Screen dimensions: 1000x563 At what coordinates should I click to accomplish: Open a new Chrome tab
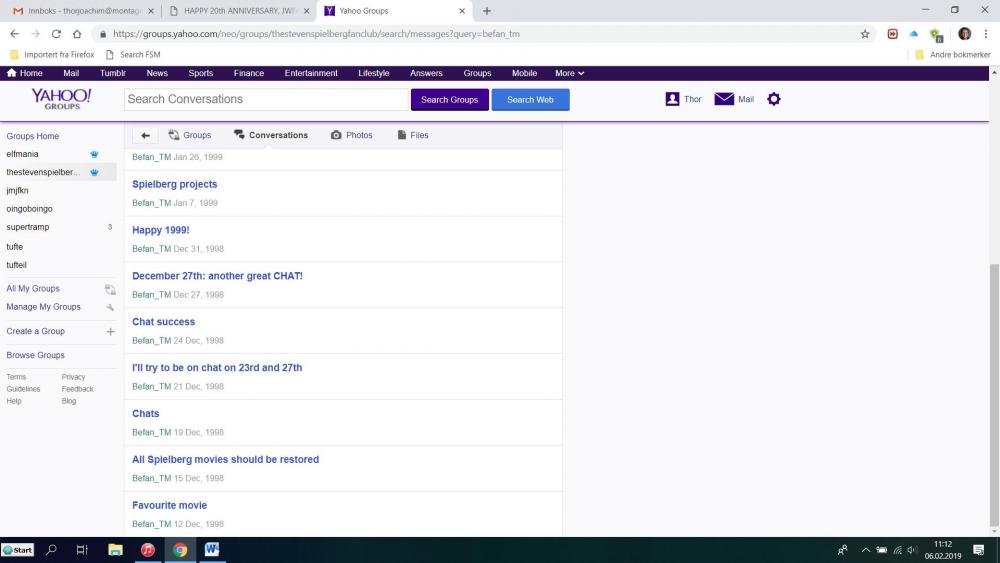click(487, 11)
